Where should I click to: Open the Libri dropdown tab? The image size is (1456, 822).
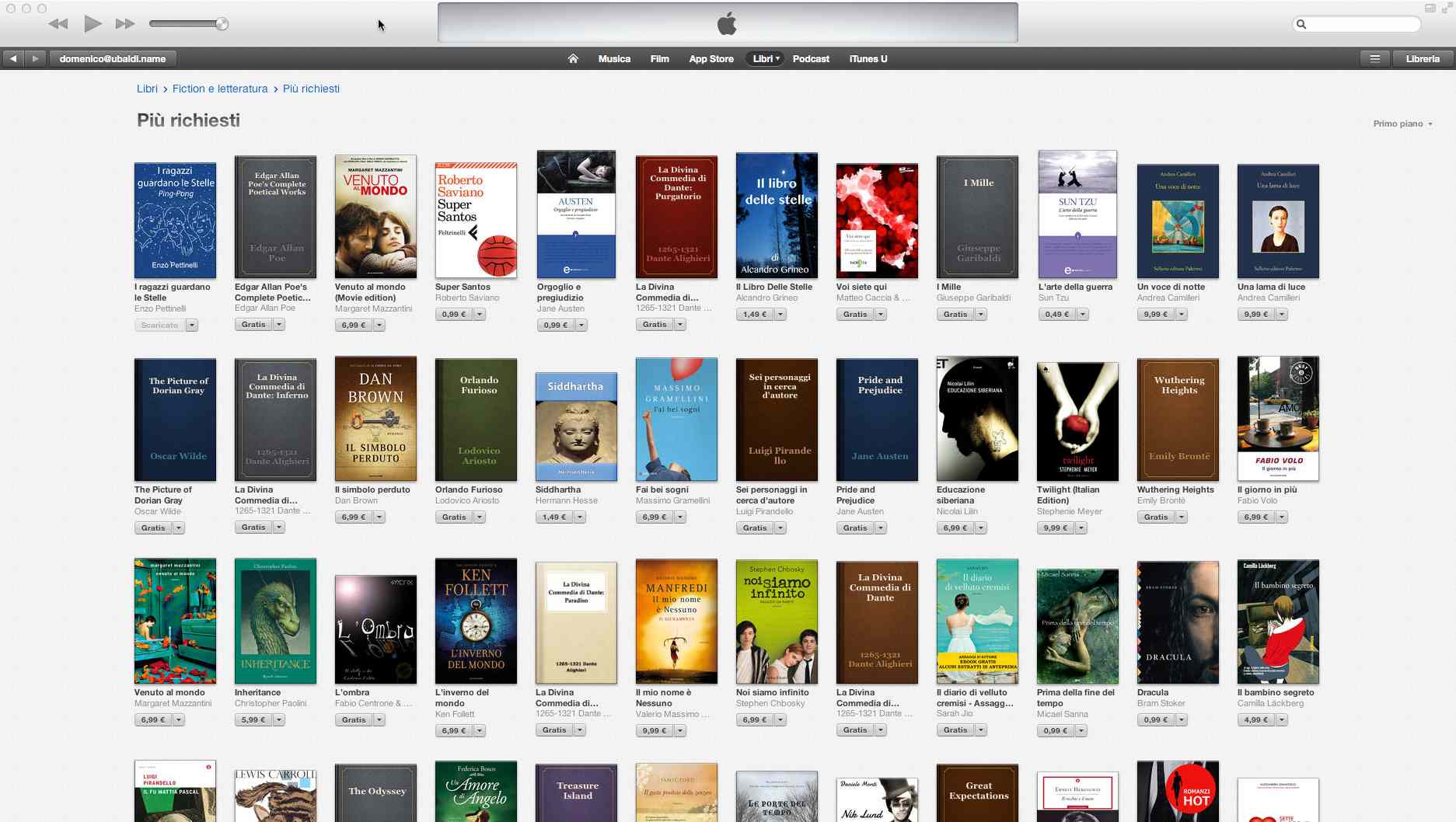pos(766,58)
